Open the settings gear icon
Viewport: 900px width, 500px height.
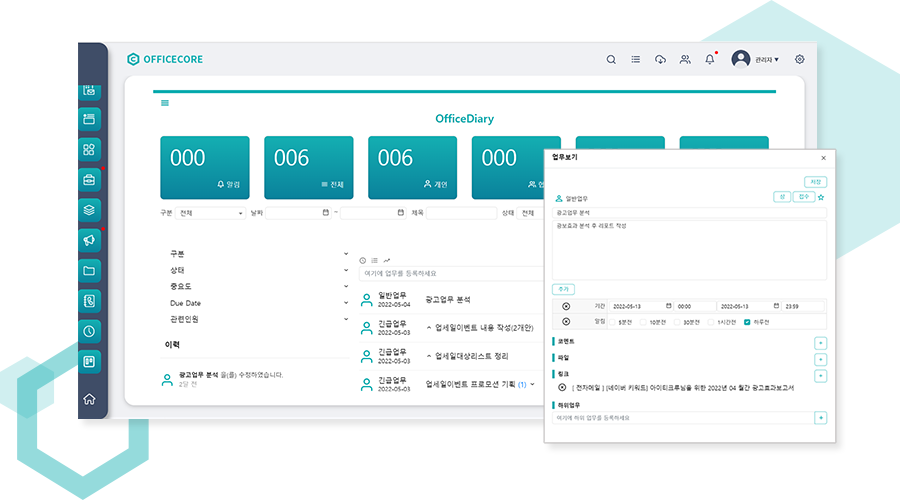[x=799, y=60]
